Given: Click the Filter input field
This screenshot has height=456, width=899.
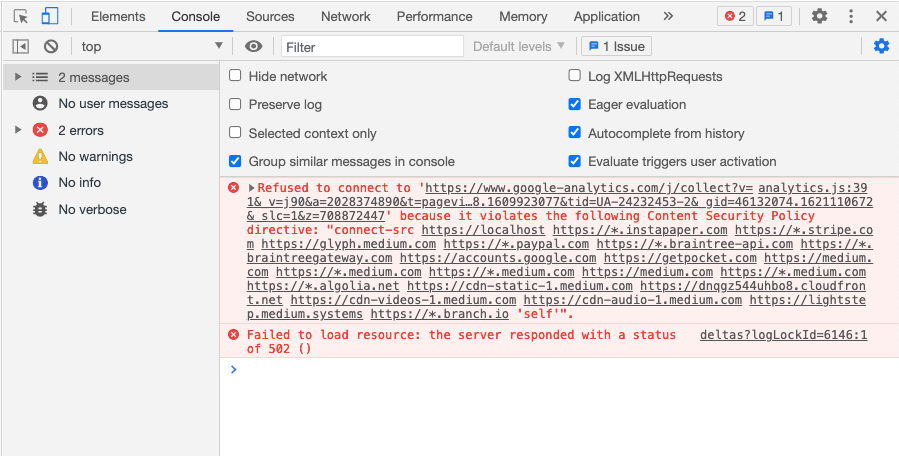Looking at the screenshot, I should 372,46.
